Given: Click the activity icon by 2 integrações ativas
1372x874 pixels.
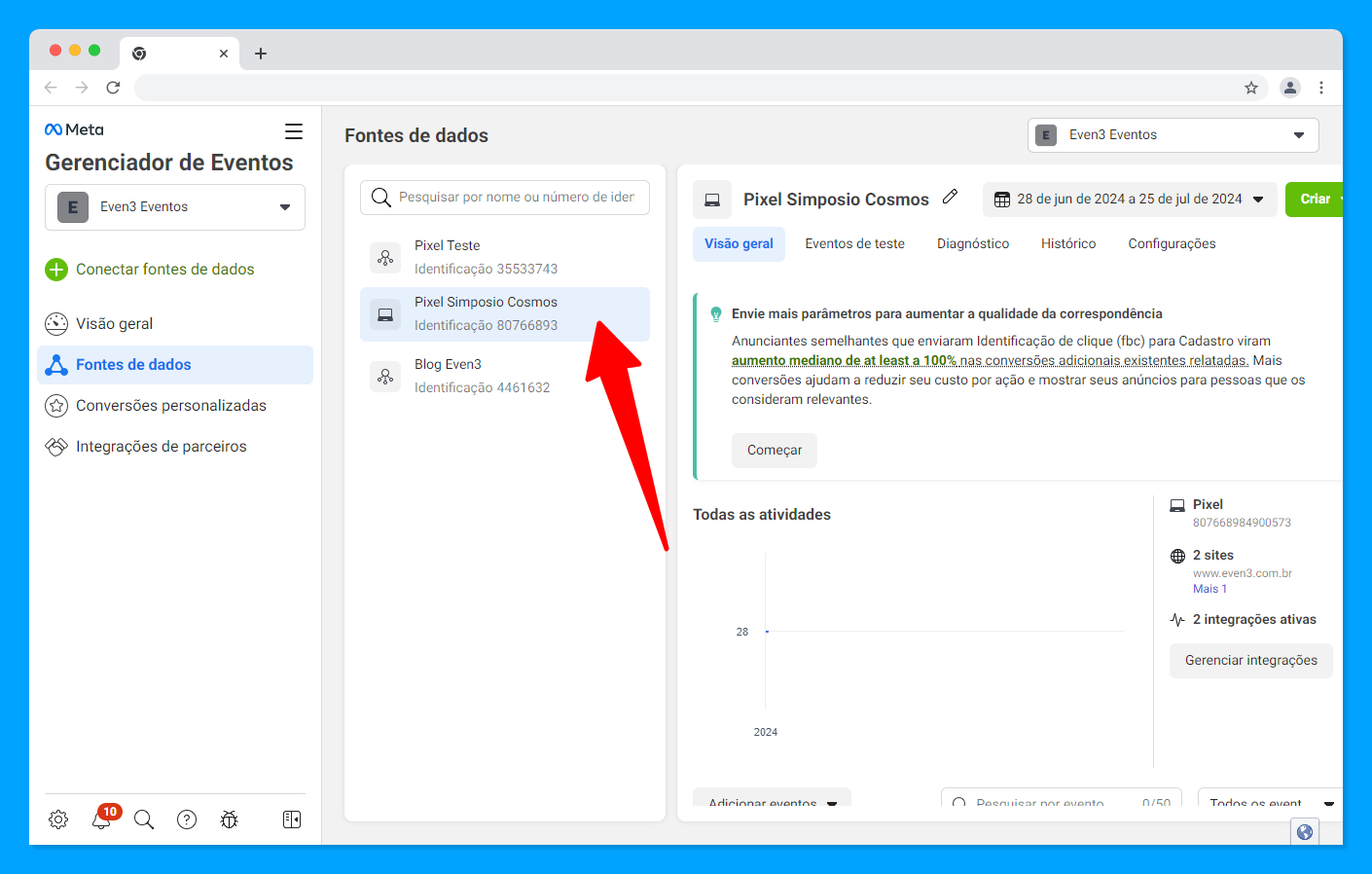Looking at the screenshot, I should (x=1177, y=620).
